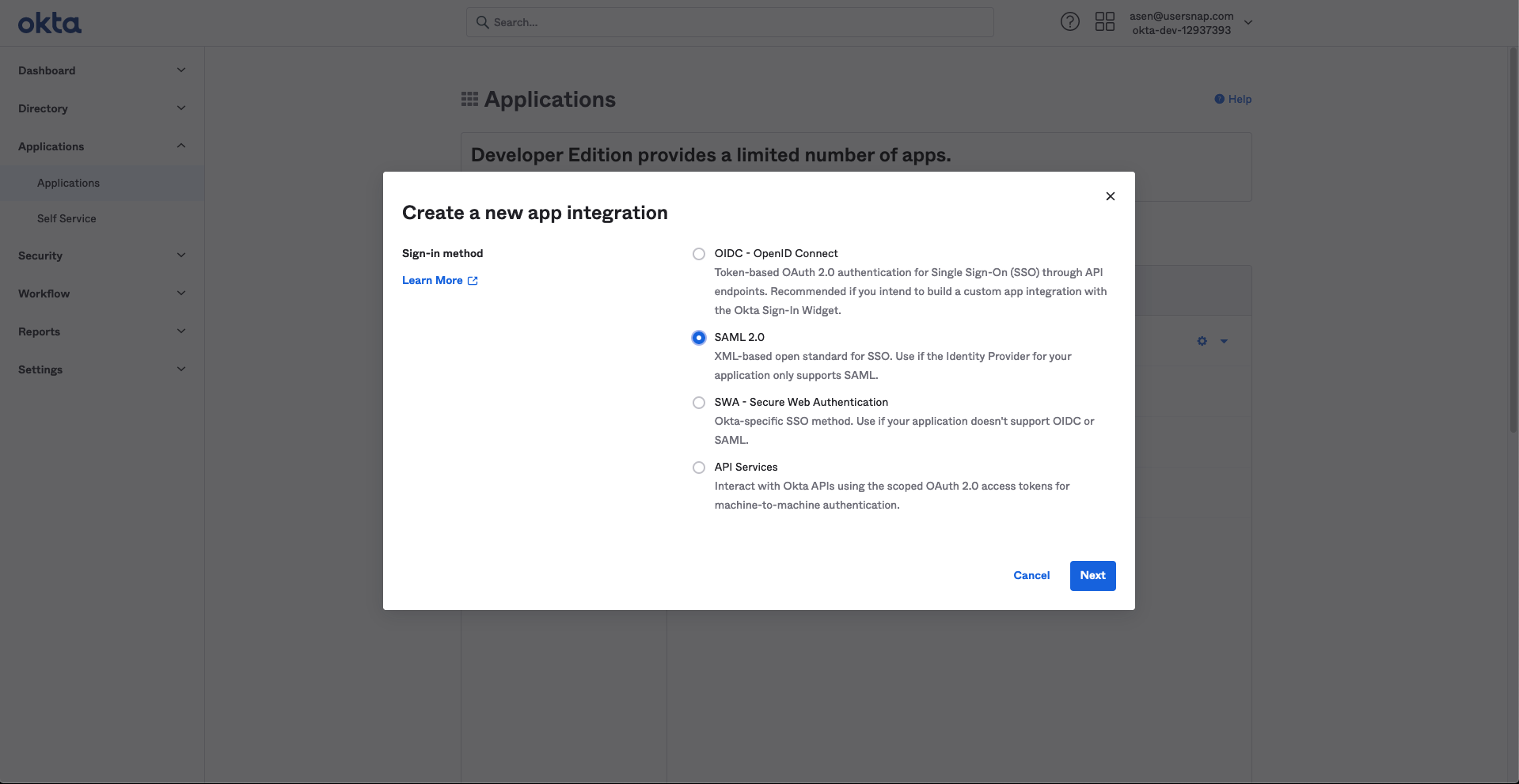Open the apps grid icon in header
This screenshot has width=1519, height=784.
pyautogui.click(x=1104, y=22)
